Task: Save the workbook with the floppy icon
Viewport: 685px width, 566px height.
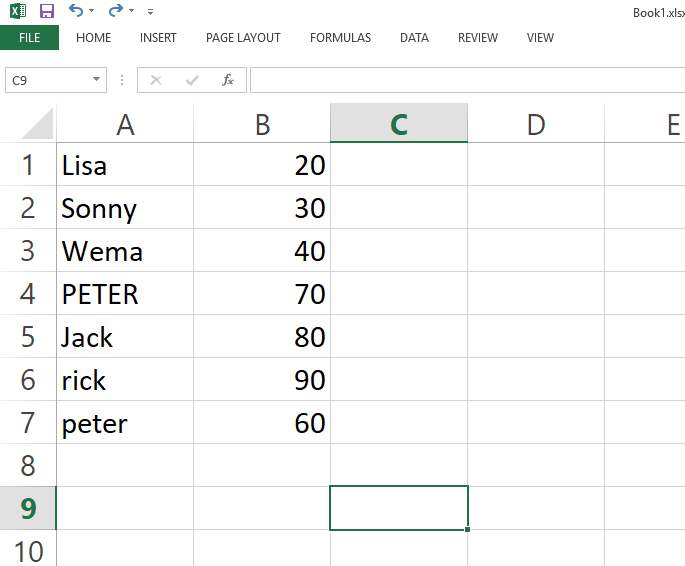Action: pyautogui.click(x=47, y=11)
